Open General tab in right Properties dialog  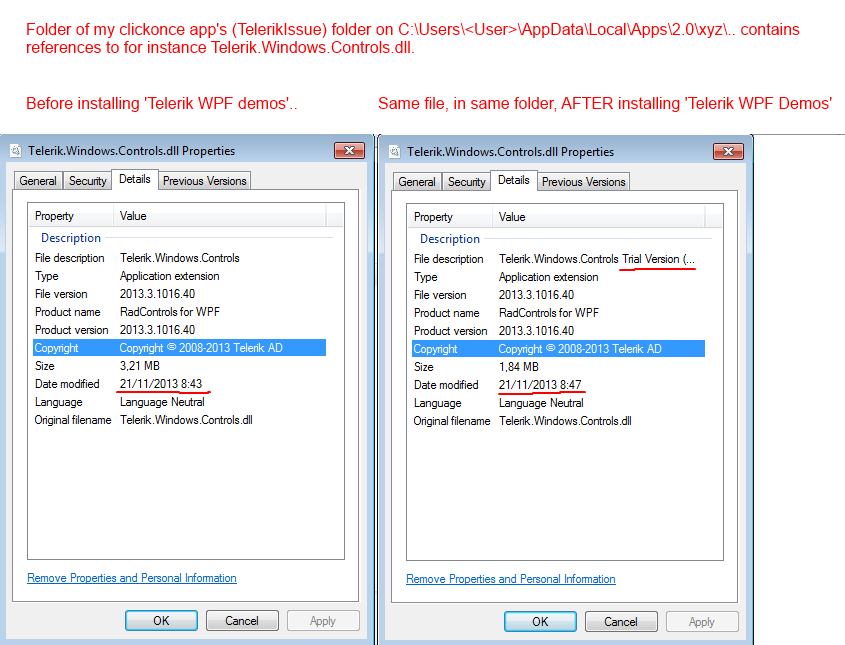[x=417, y=182]
